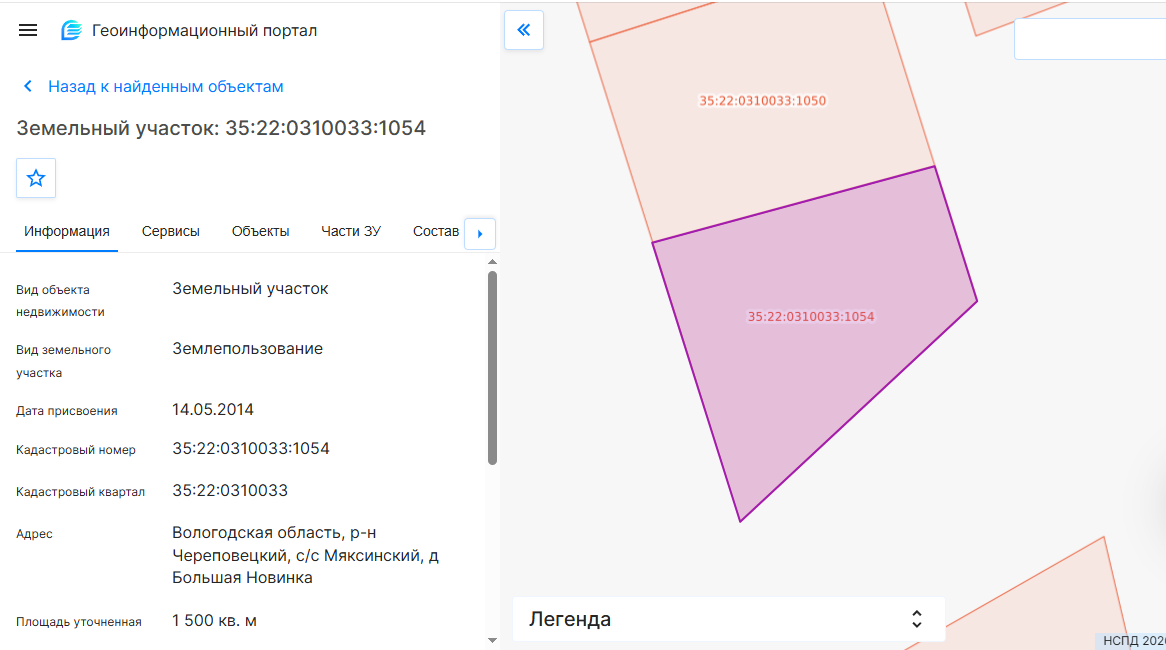The image size is (1166, 650).
Task: Open the Части ЗУ tab
Action: point(351,231)
